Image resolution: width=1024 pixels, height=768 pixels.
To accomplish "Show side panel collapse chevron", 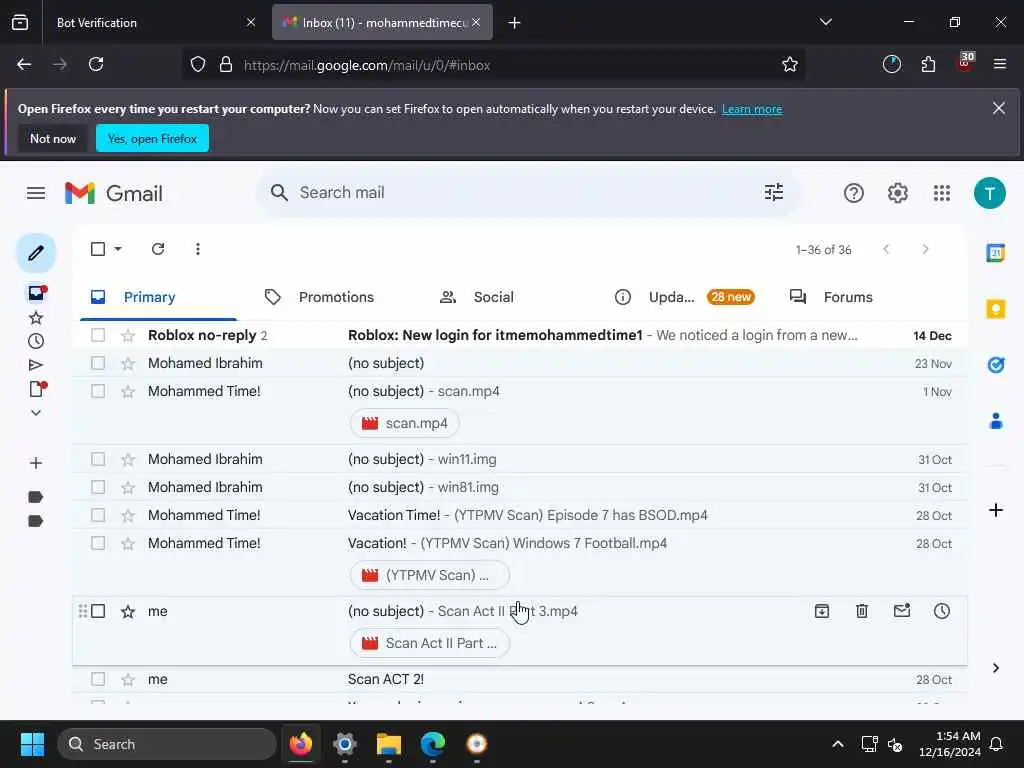I will (x=995, y=668).
